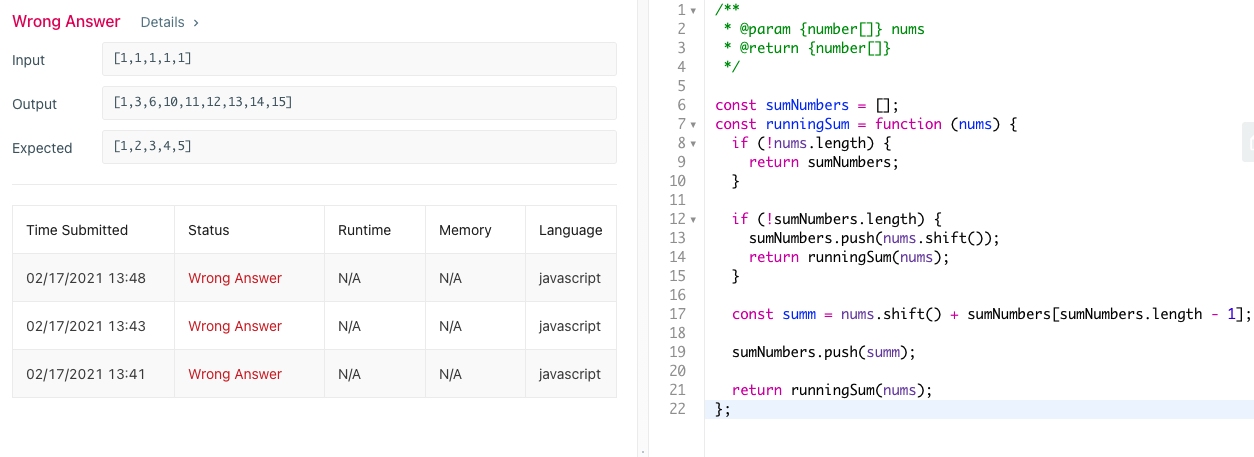This screenshot has height=457, width=1254.
Task: Select the Input field value [1,1,1,1,1]
Action: point(359,60)
